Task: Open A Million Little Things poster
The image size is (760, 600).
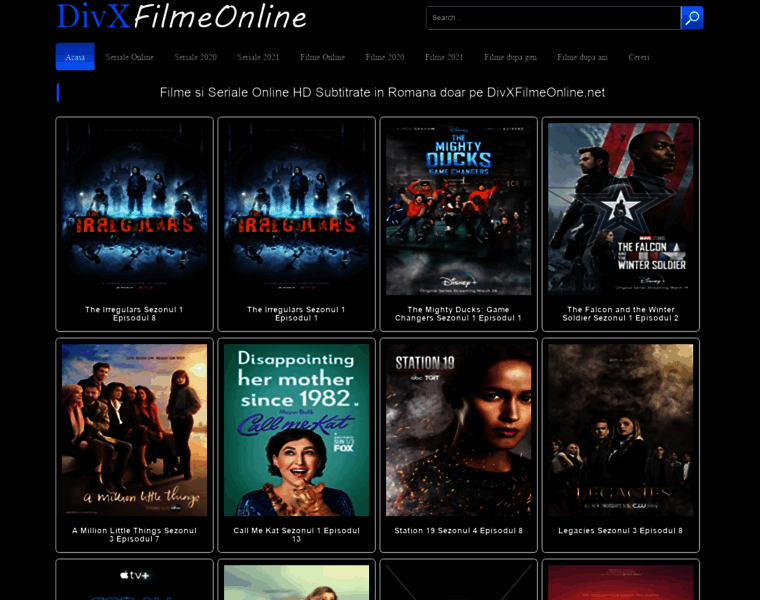Action: [x=134, y=429]
